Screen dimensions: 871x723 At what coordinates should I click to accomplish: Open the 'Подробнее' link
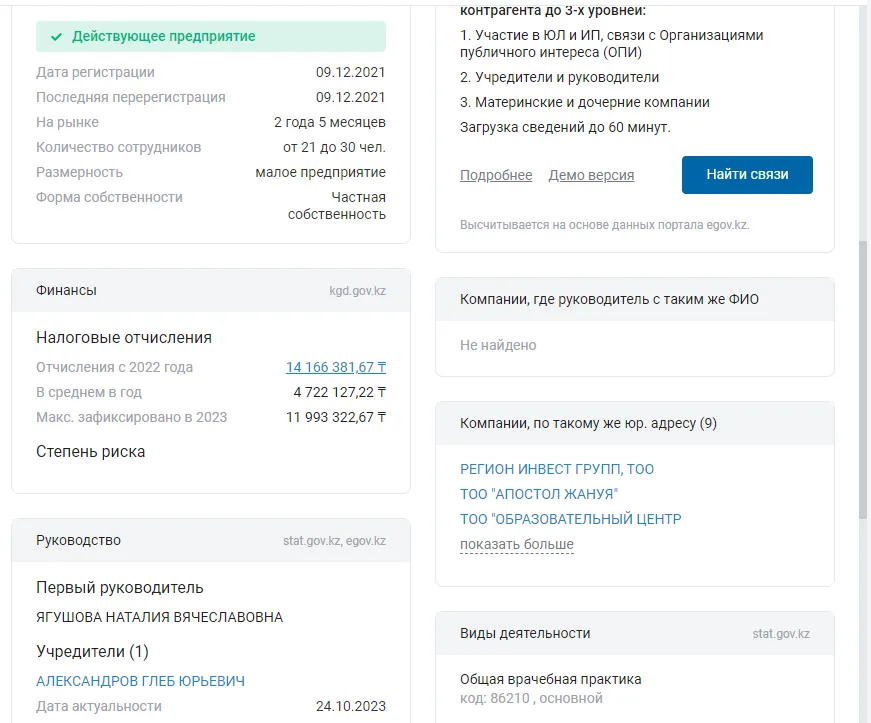pyautogui.click(x=496, y=175)
